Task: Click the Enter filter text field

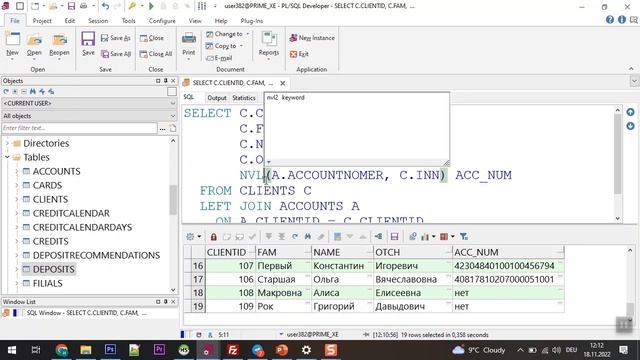Action: click(x=79, y=128)
